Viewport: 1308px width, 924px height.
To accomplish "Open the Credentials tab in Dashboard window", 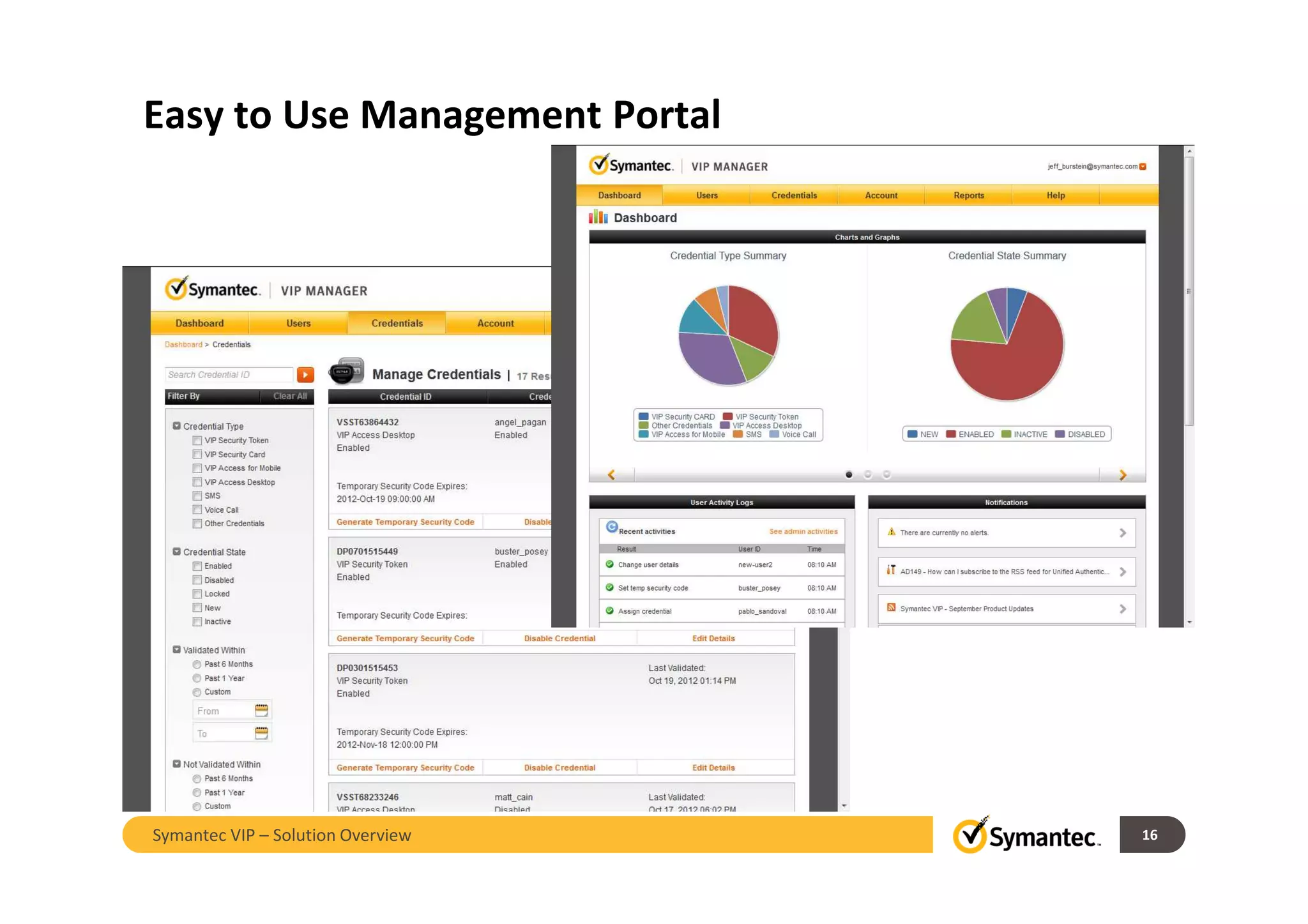I will coord(794,195).
